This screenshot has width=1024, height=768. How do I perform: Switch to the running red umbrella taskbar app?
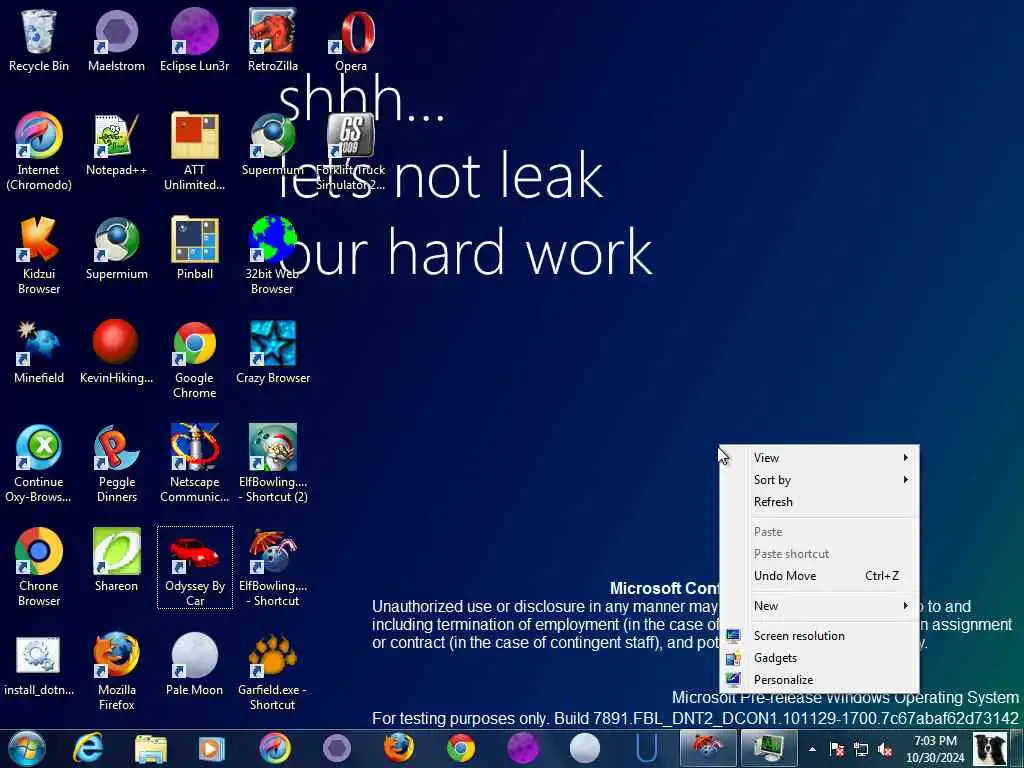coord(708,748)
